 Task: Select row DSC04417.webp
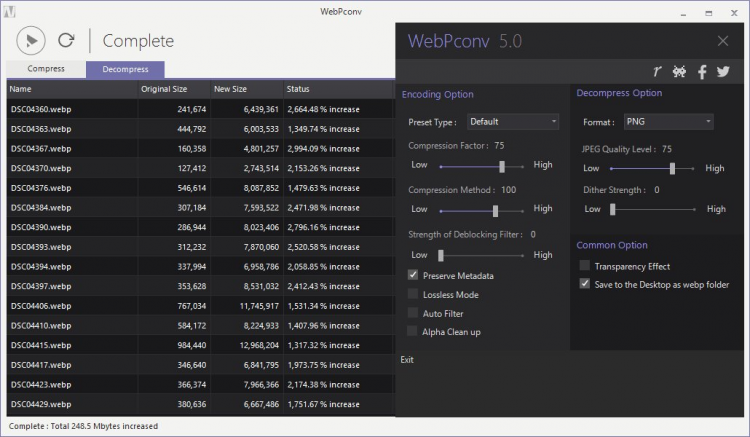point(201,365)
